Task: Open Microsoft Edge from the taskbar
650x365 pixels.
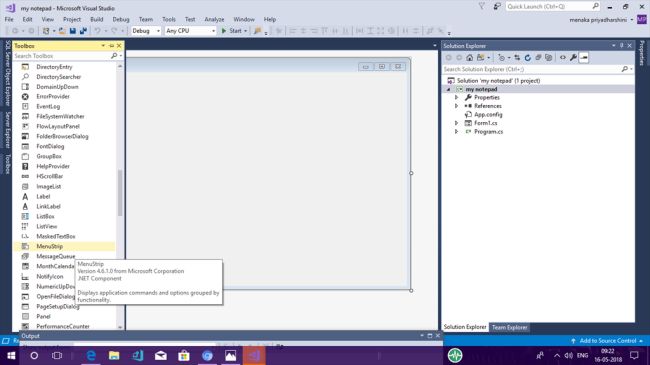Action: [x=91, y=355]
